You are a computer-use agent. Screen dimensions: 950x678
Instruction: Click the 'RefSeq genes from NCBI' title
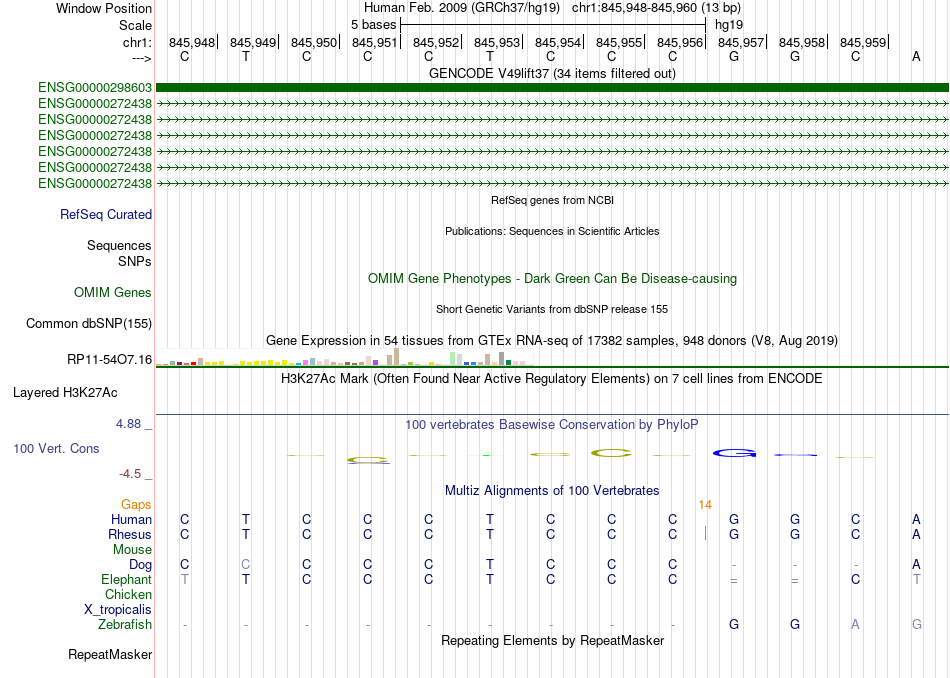tap(552, 200)
